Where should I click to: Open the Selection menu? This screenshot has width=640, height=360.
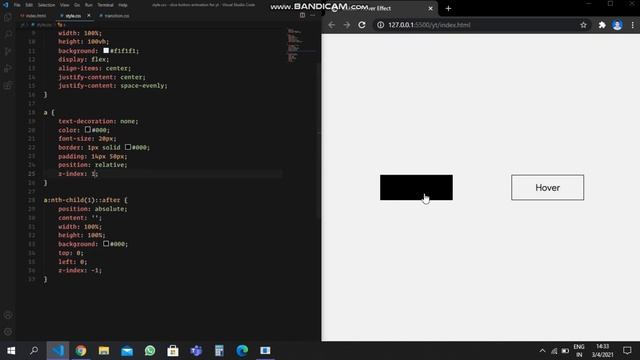pos(46,5)
